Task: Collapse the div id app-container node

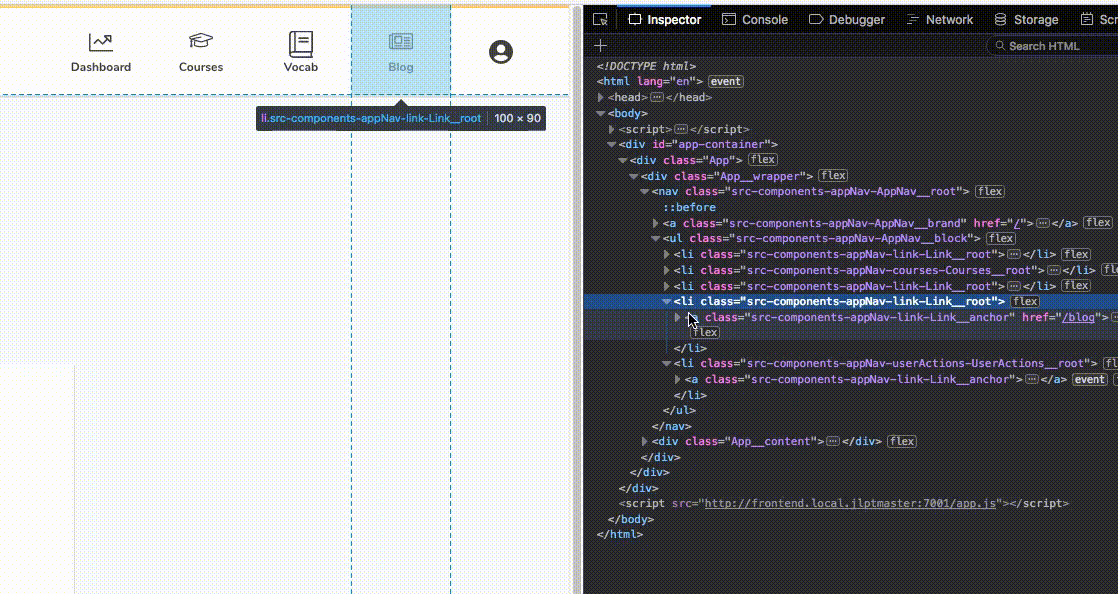Action: 612,145
